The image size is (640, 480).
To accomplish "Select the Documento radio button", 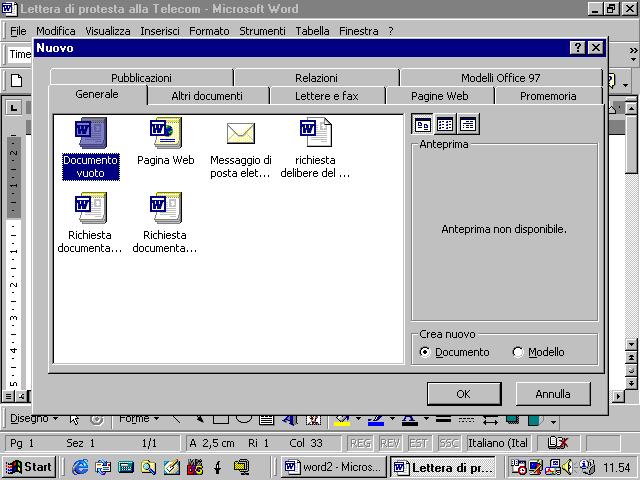I will [x=425, y=352].
